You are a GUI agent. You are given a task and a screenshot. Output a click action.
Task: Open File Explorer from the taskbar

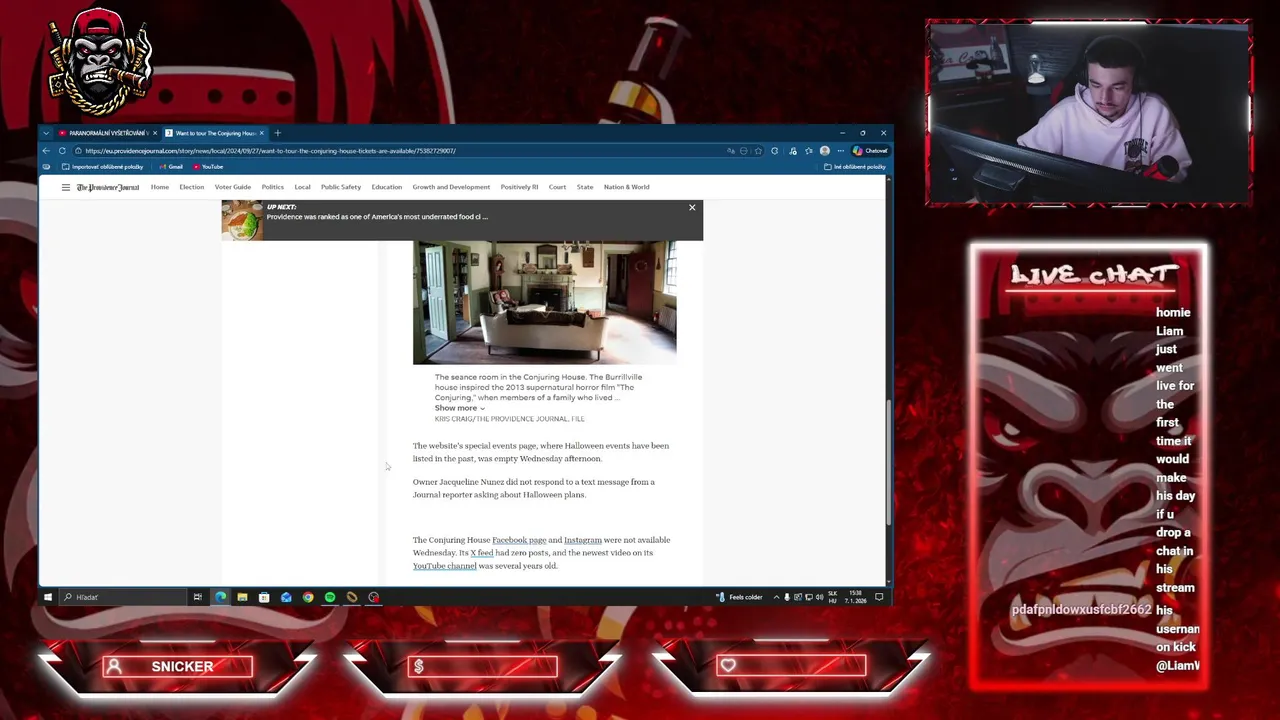[x=242, y=597]
